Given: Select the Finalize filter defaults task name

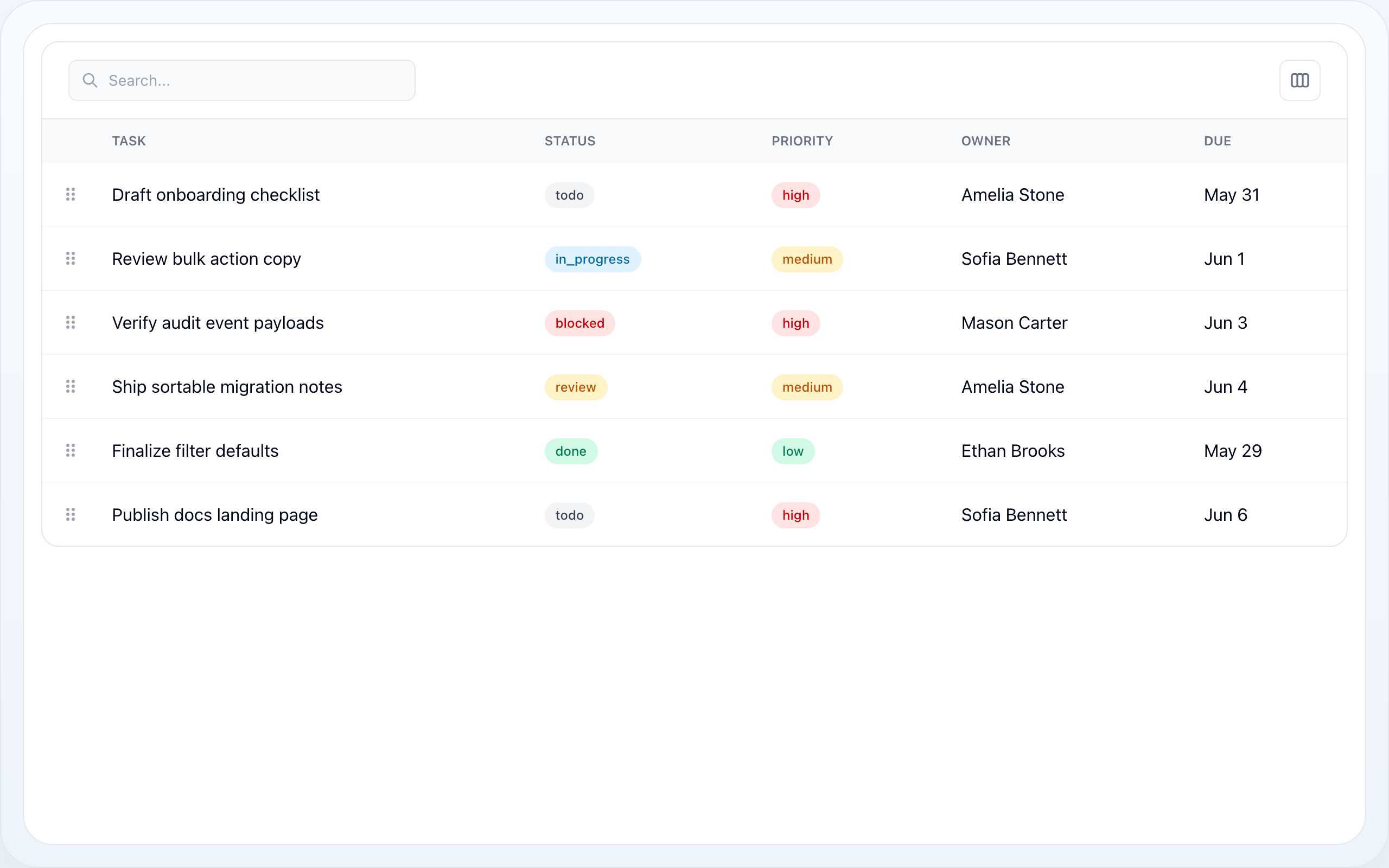Looking at the screenshot, I should point(195,451).
